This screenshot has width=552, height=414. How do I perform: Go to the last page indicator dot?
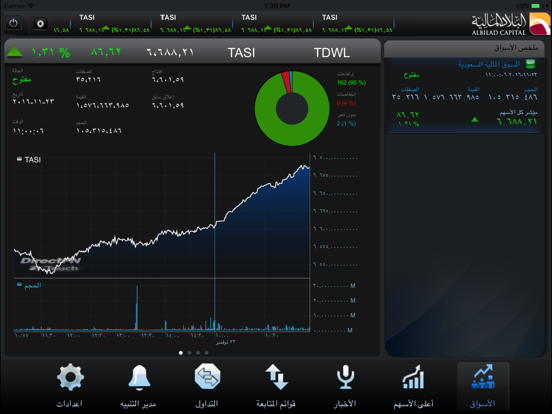point(207,352)
